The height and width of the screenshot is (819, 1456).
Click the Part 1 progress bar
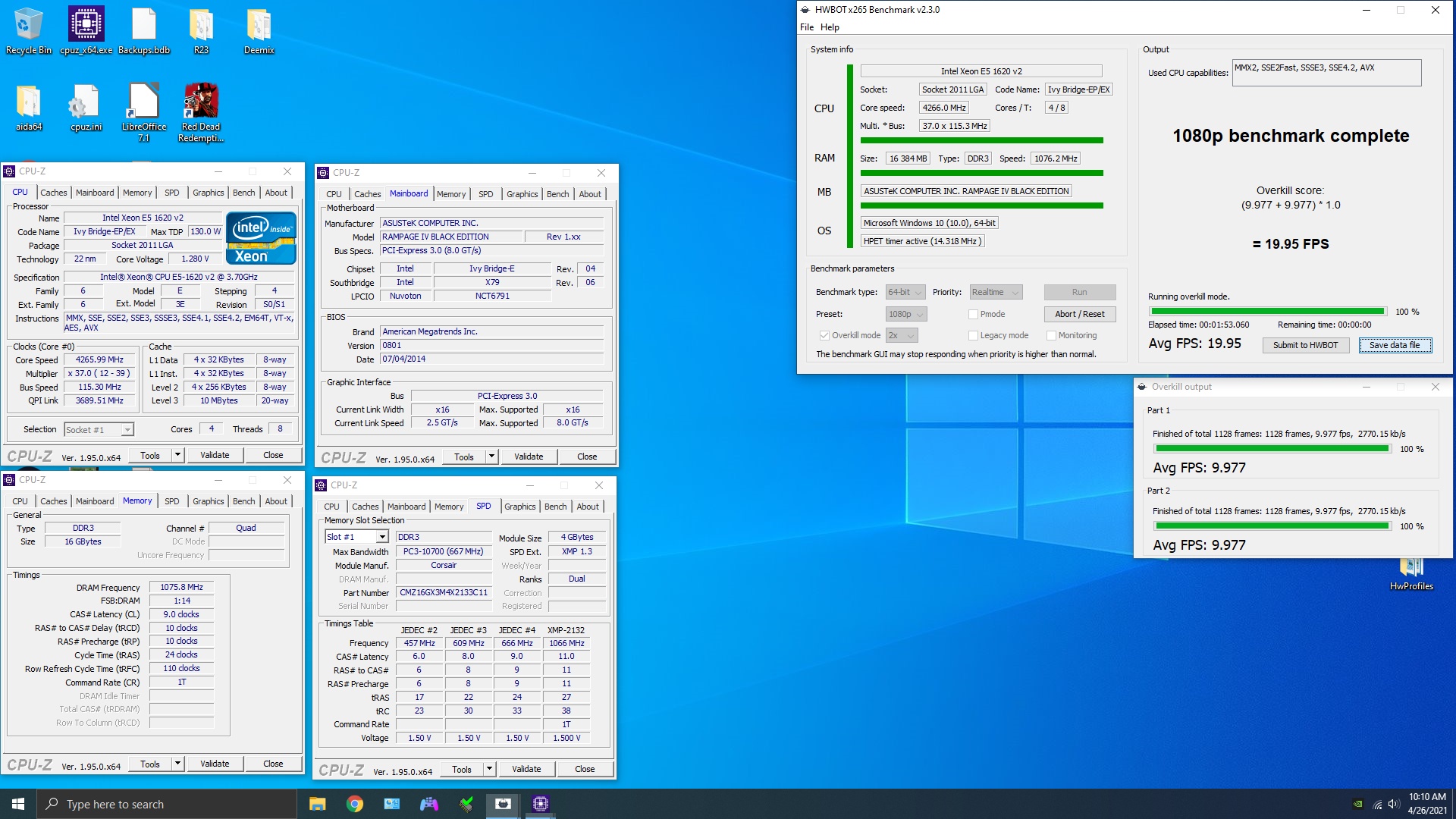[1272, 449]
